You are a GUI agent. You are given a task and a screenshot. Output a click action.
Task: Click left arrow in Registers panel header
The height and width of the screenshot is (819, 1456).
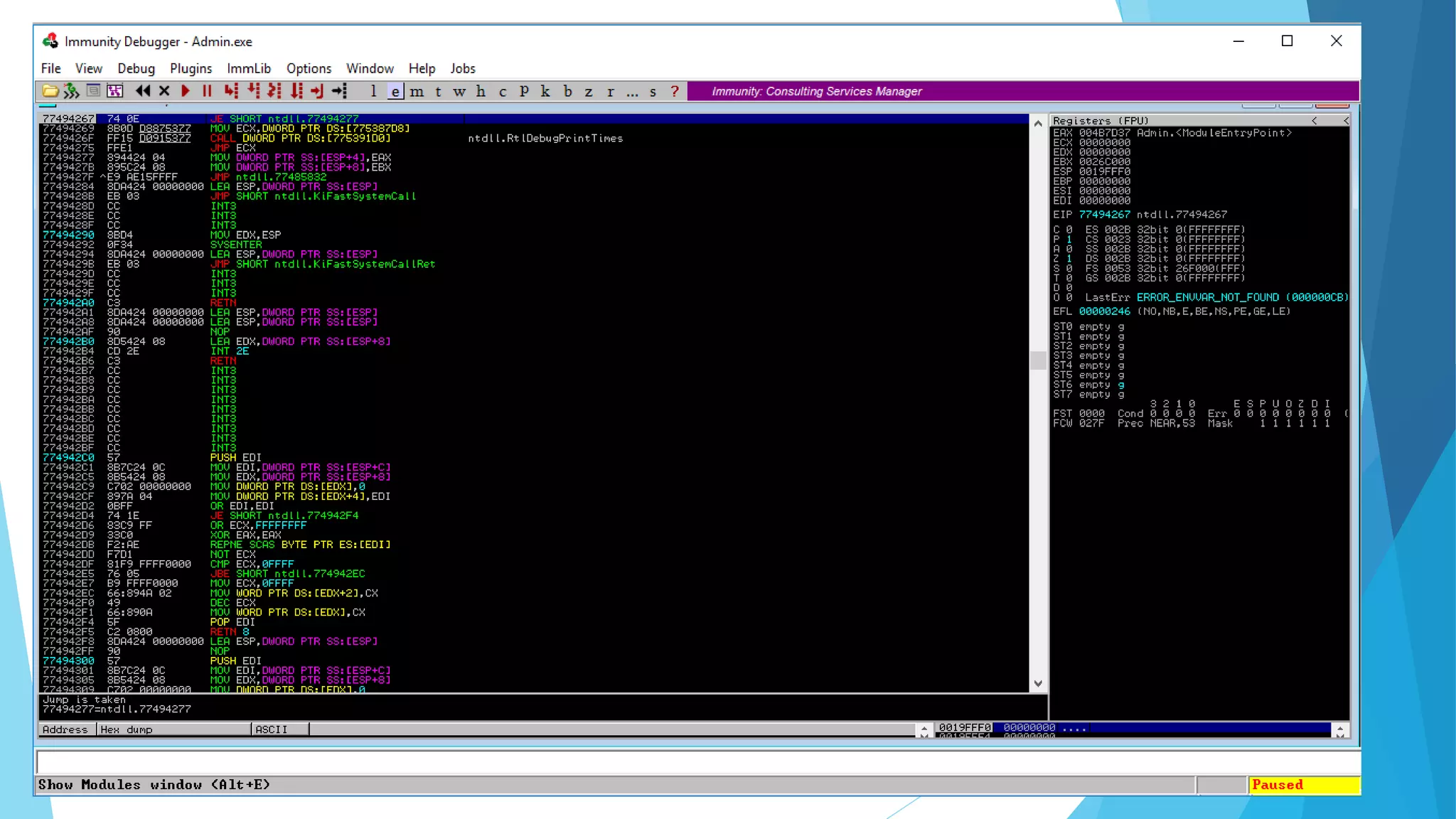(1314, 120)
